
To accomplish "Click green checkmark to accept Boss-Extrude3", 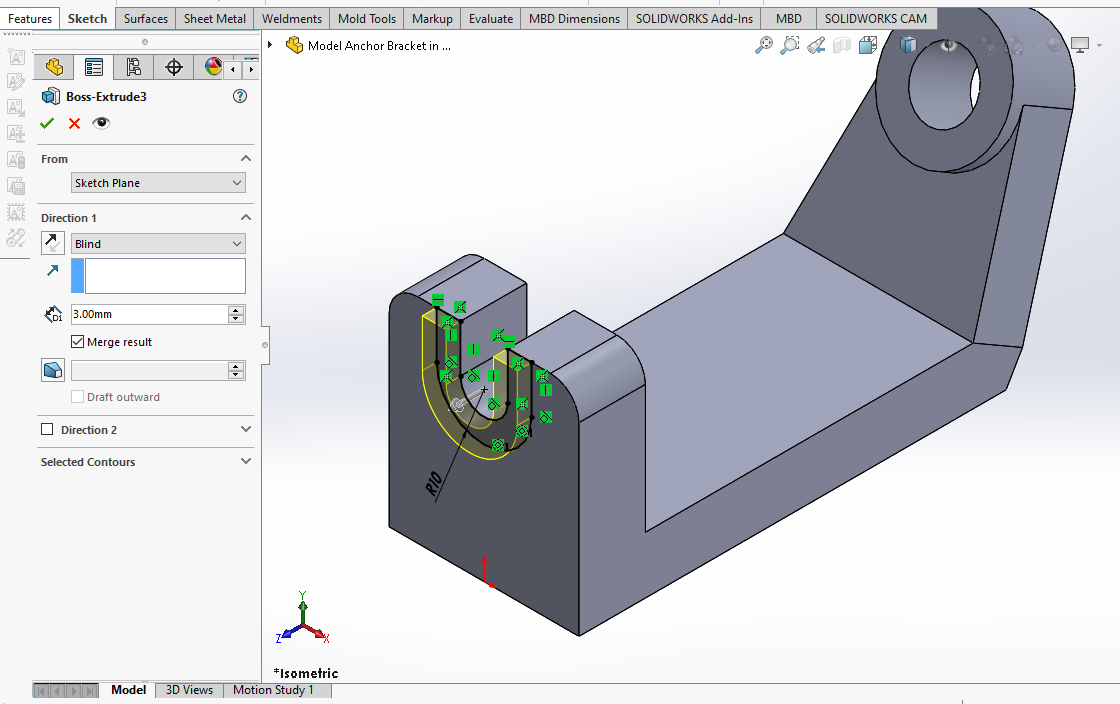I will 47,123.
